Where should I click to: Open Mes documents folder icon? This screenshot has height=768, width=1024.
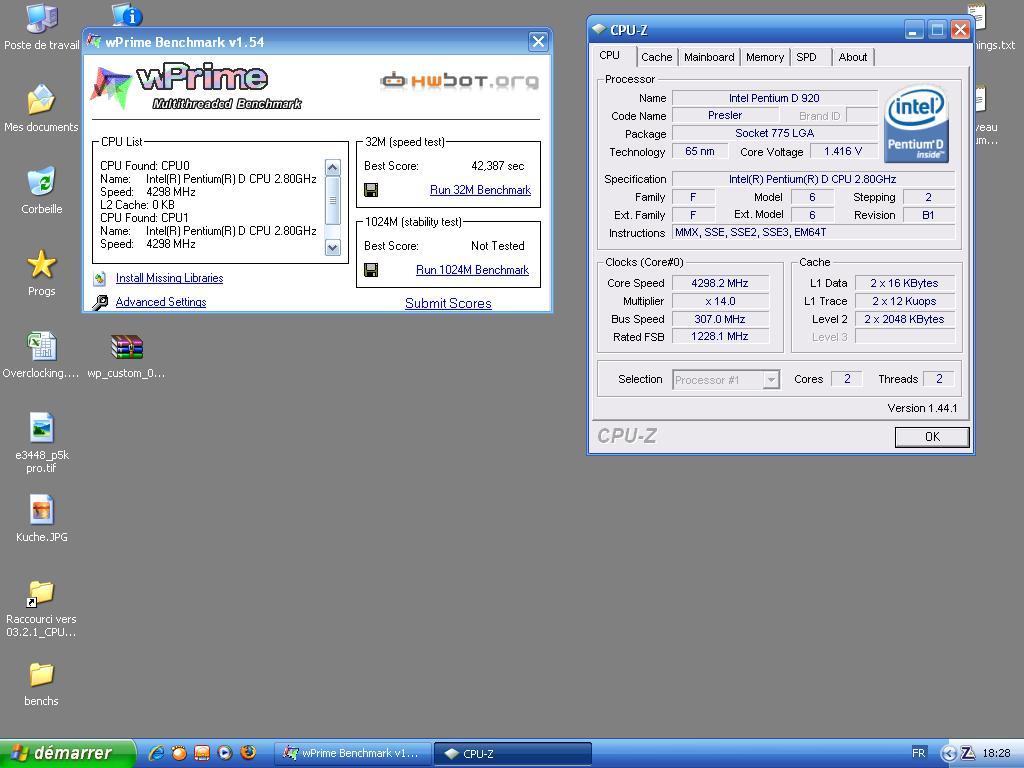(x=41, y=99)
